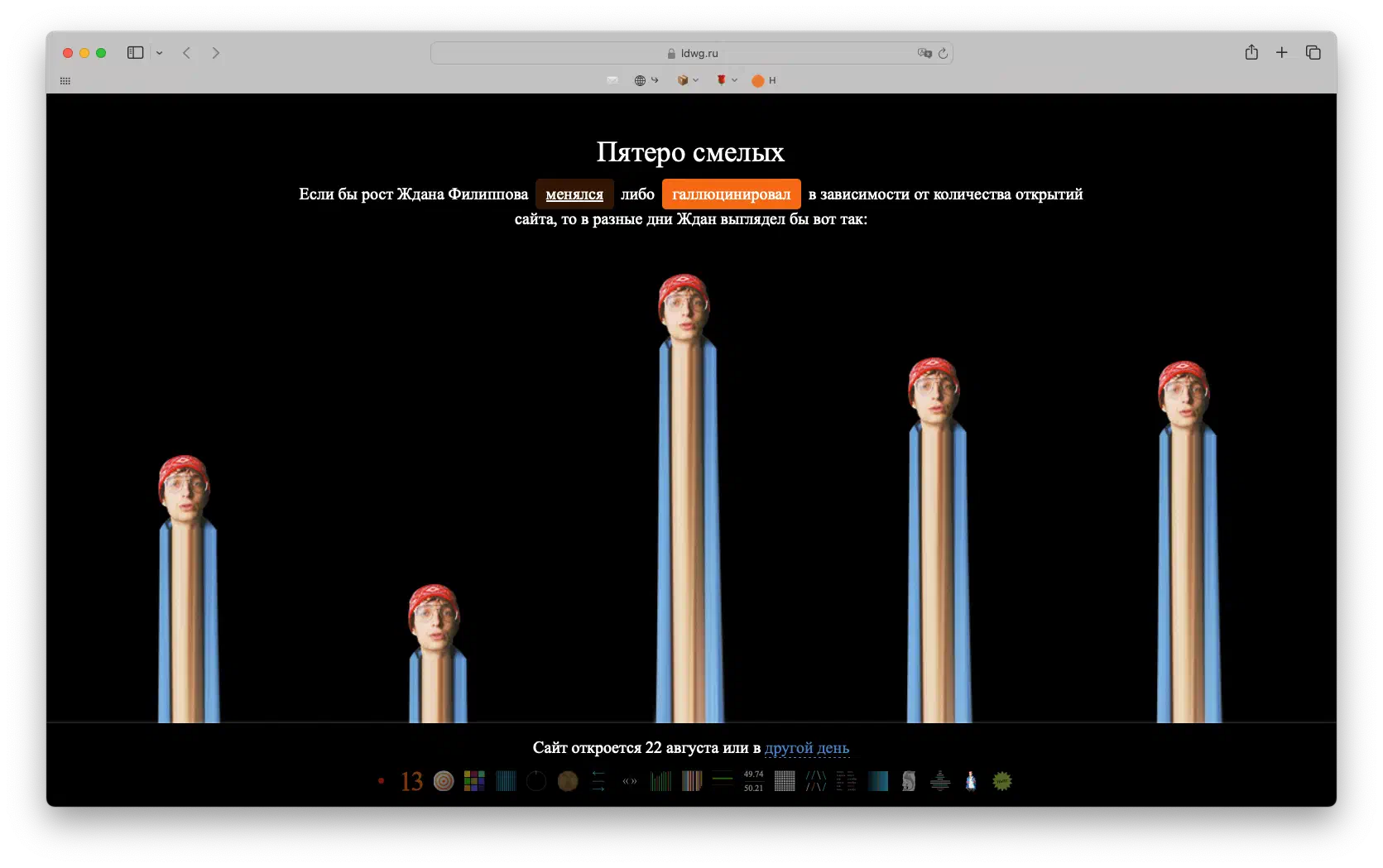Open the dark circle outline page
Screen dimensions: 1383x868
(536, 781)
